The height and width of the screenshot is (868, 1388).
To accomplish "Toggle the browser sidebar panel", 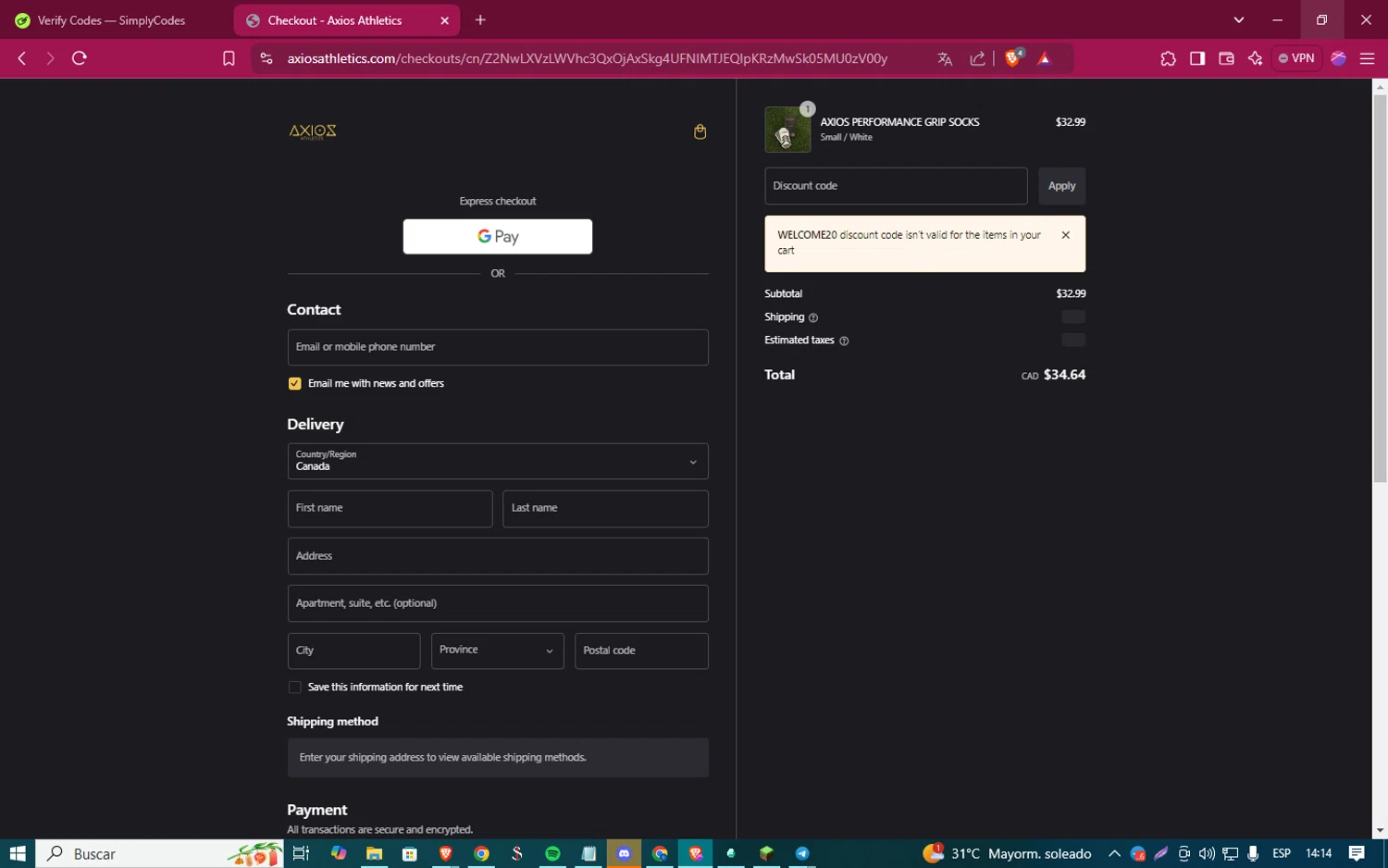I will click(x=1197, y=58).
